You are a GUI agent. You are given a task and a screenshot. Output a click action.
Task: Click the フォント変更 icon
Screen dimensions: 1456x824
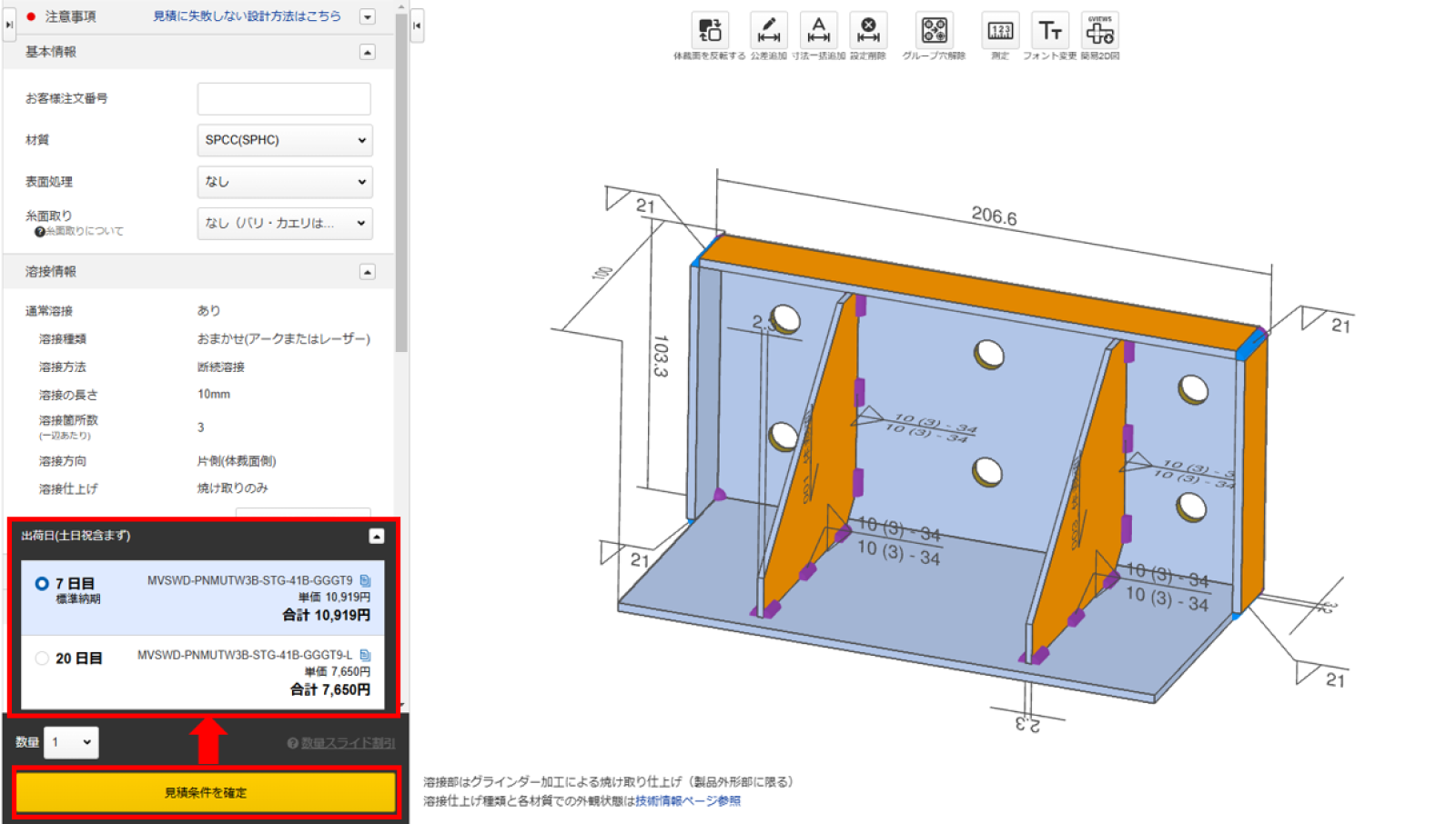click(1051, 32)
